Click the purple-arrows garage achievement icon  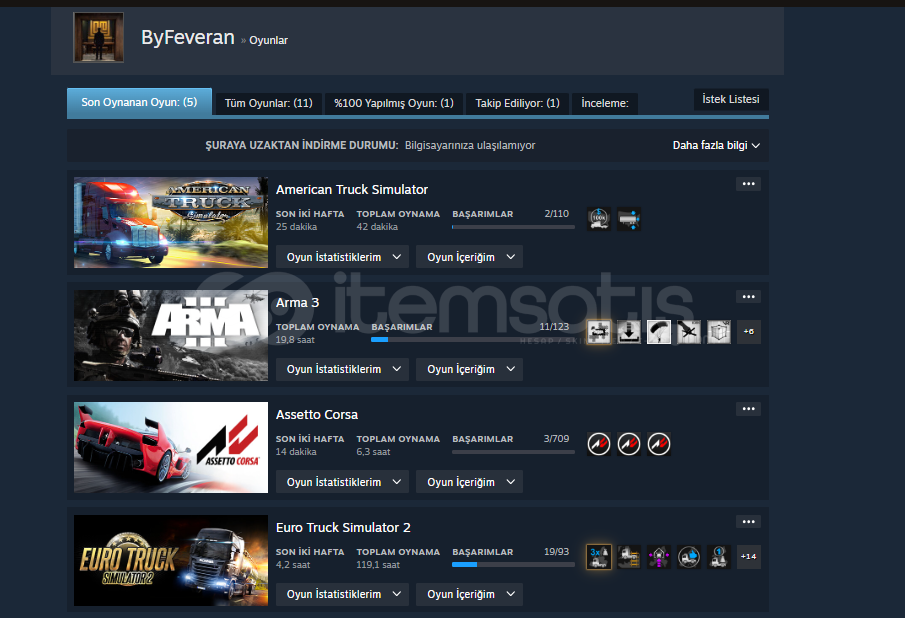coord(659,557)
